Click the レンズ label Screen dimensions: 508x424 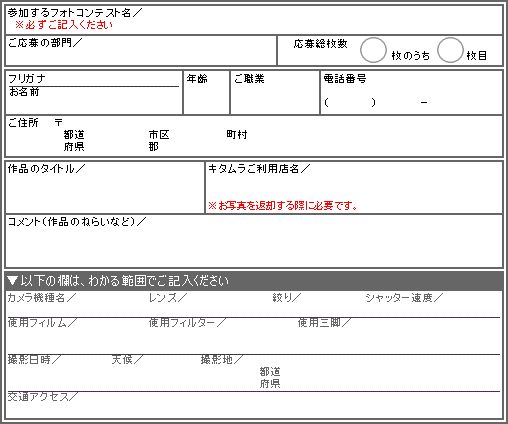[x=168, y=297]
